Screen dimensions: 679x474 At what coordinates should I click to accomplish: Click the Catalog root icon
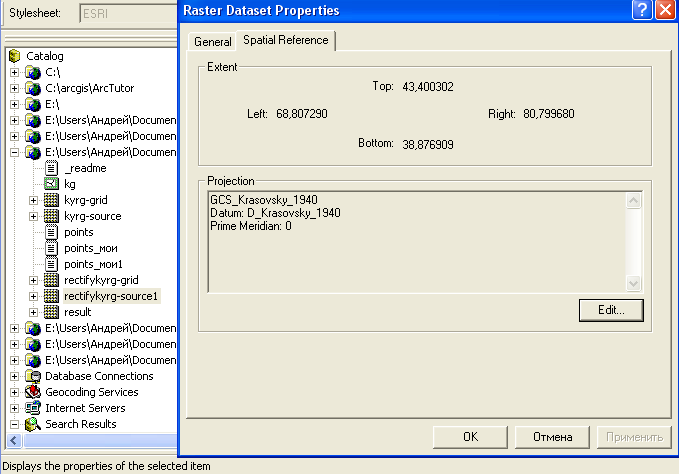pyautogui.click(x=15, y=56)
